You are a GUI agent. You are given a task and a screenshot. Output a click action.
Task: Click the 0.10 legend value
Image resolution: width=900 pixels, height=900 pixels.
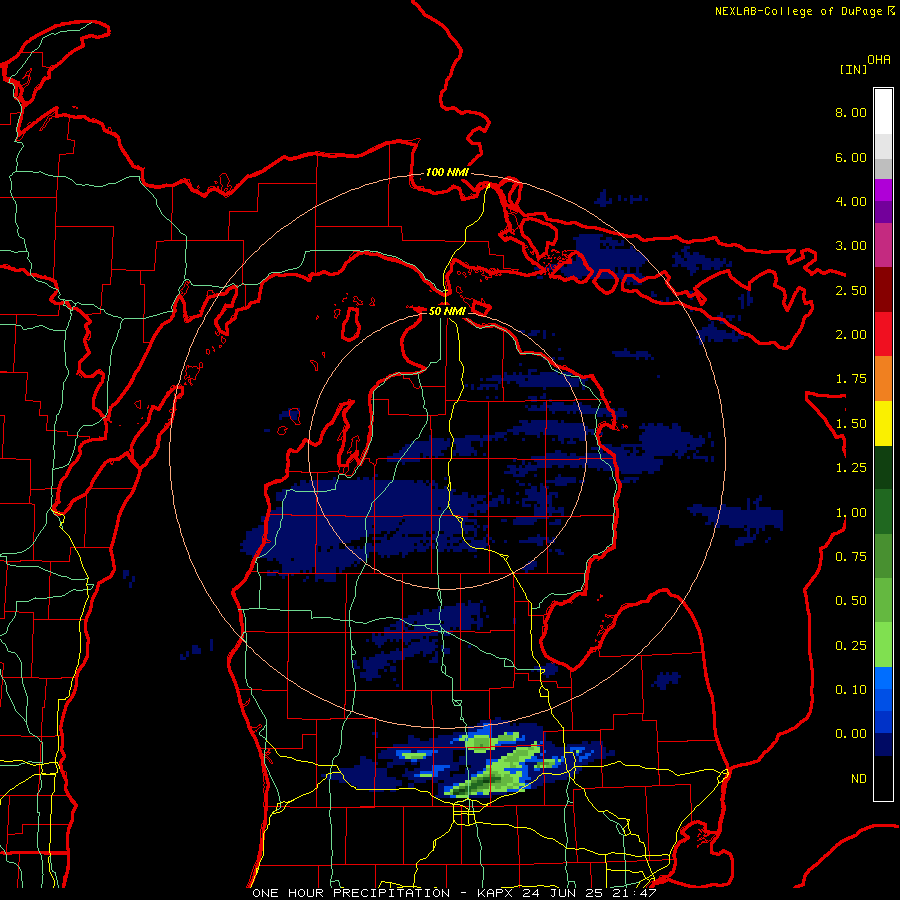[851, 690]
